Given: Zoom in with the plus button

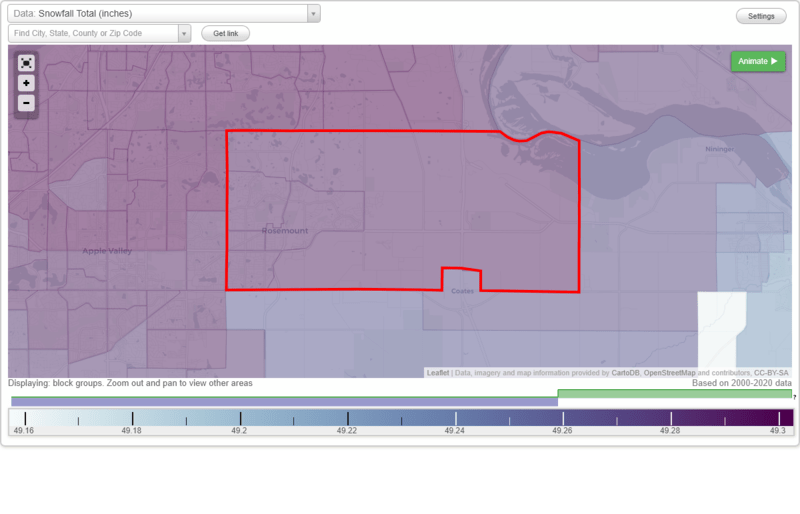Looking at the screenshot, I should [26, 83].
